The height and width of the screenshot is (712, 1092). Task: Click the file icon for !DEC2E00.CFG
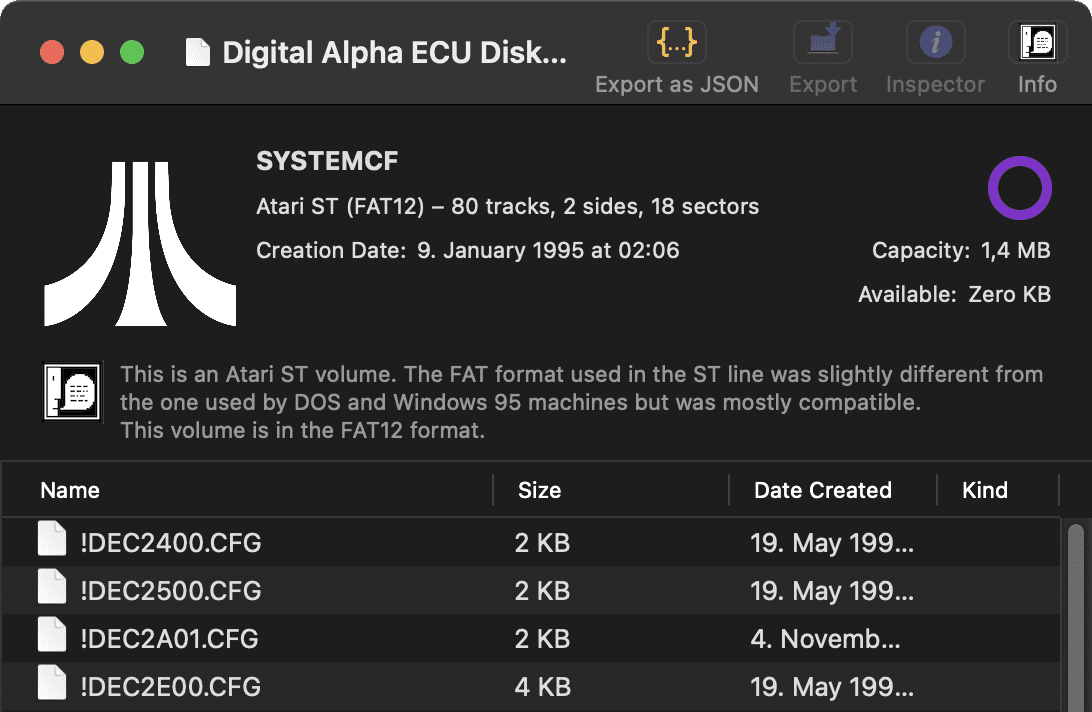point(52,687)
